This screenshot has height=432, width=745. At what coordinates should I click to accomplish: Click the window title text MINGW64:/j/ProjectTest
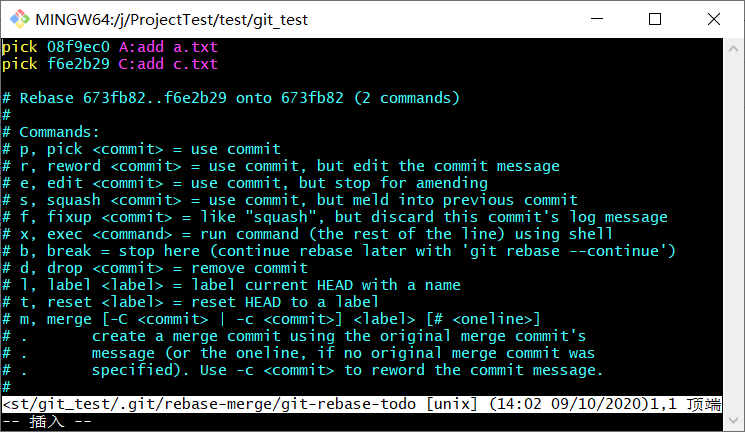coord(172,19)
